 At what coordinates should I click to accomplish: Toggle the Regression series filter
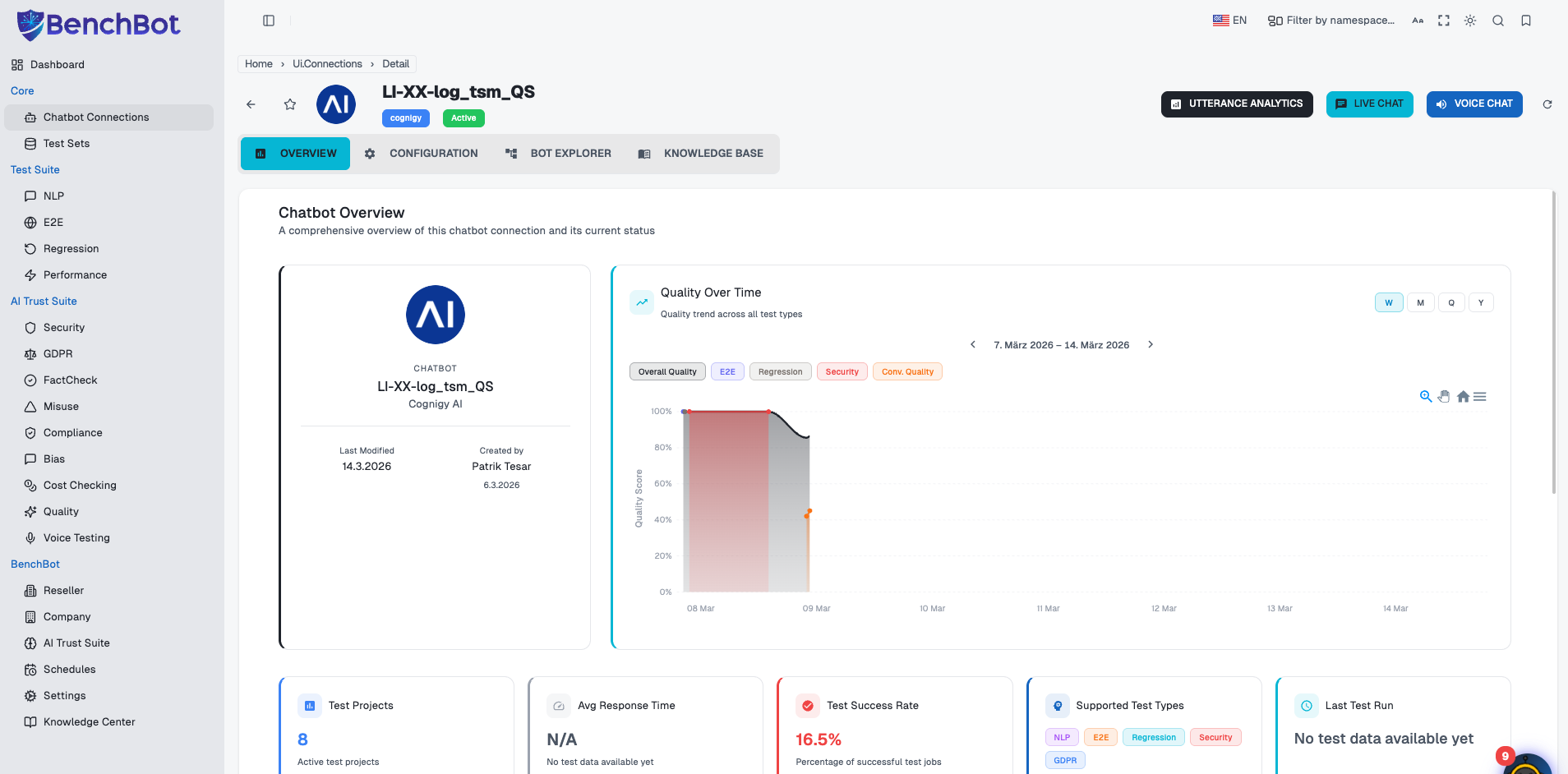(x=780, y=371)
